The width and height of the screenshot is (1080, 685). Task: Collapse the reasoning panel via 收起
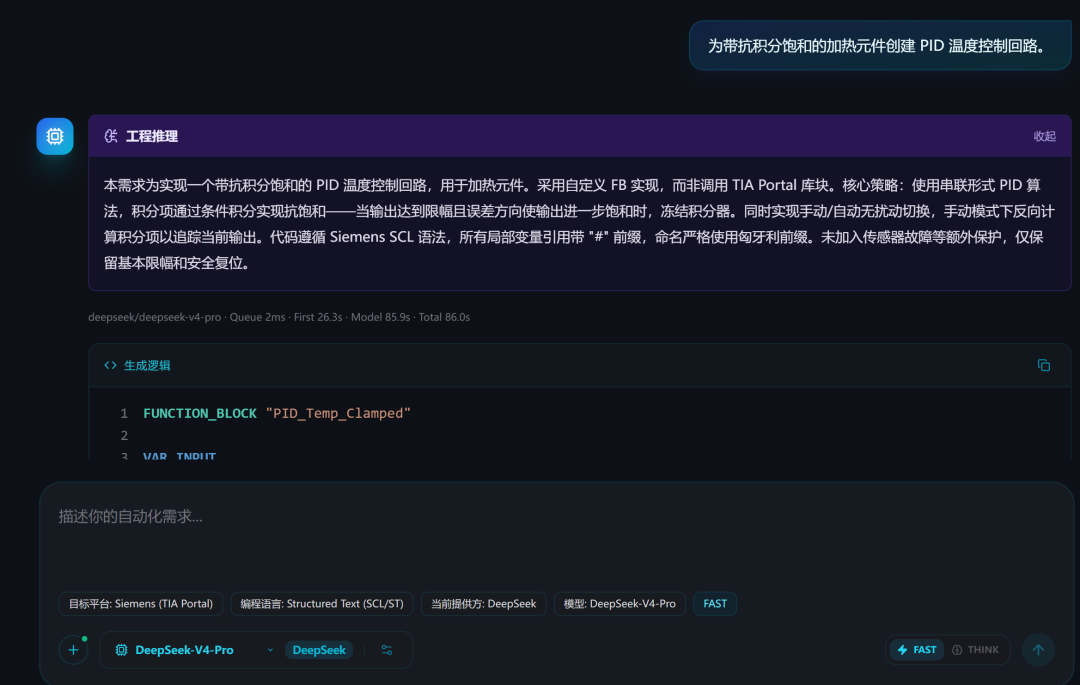(1044, 136)
